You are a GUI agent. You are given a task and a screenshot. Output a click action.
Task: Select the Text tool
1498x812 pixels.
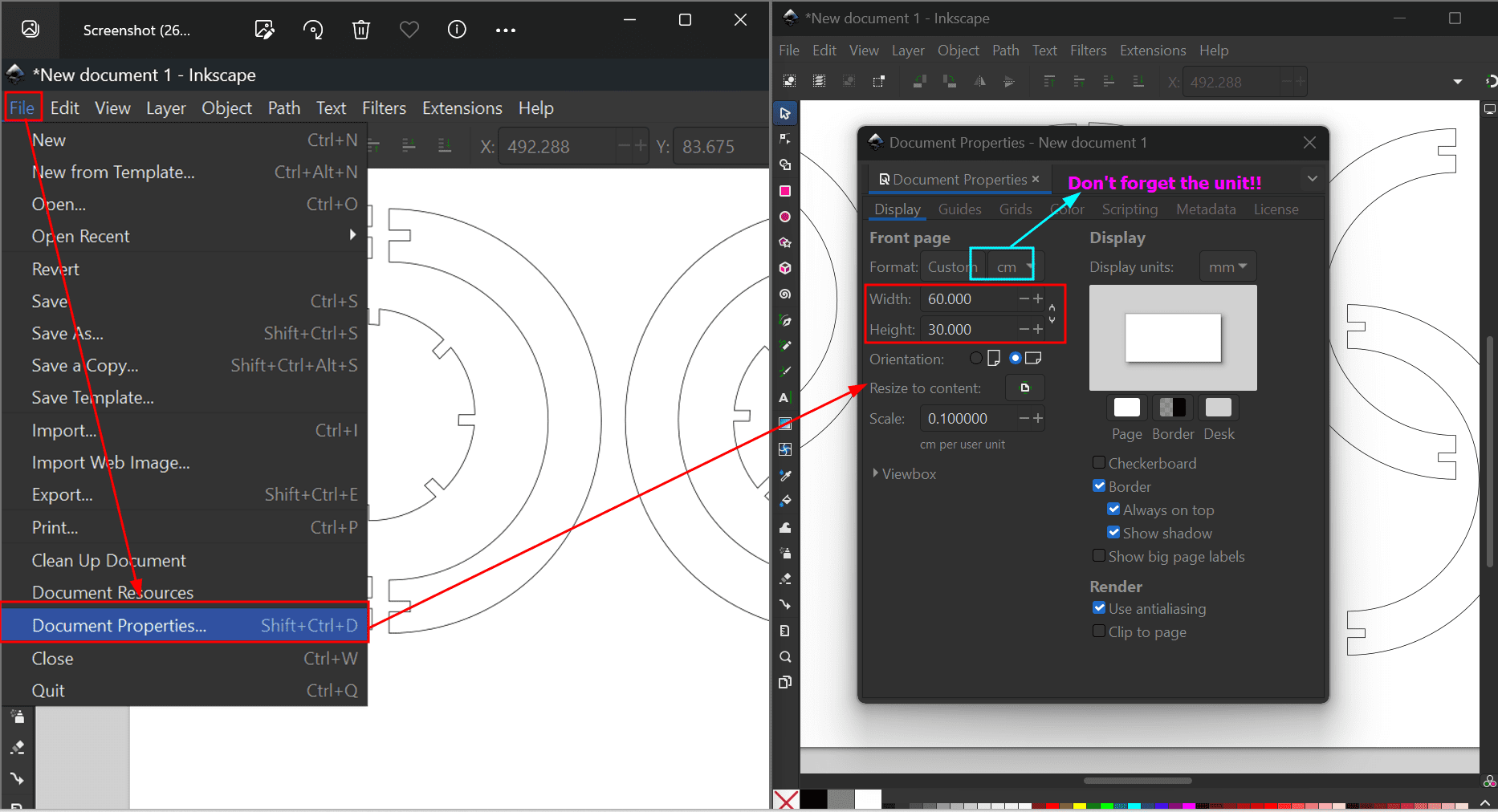(785, 397)
